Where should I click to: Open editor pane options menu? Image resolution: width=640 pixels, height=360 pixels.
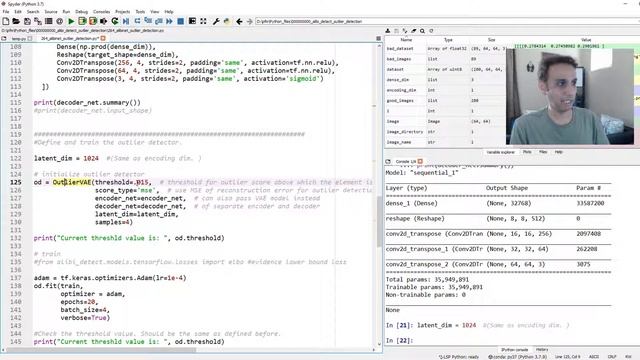point(378,38)
